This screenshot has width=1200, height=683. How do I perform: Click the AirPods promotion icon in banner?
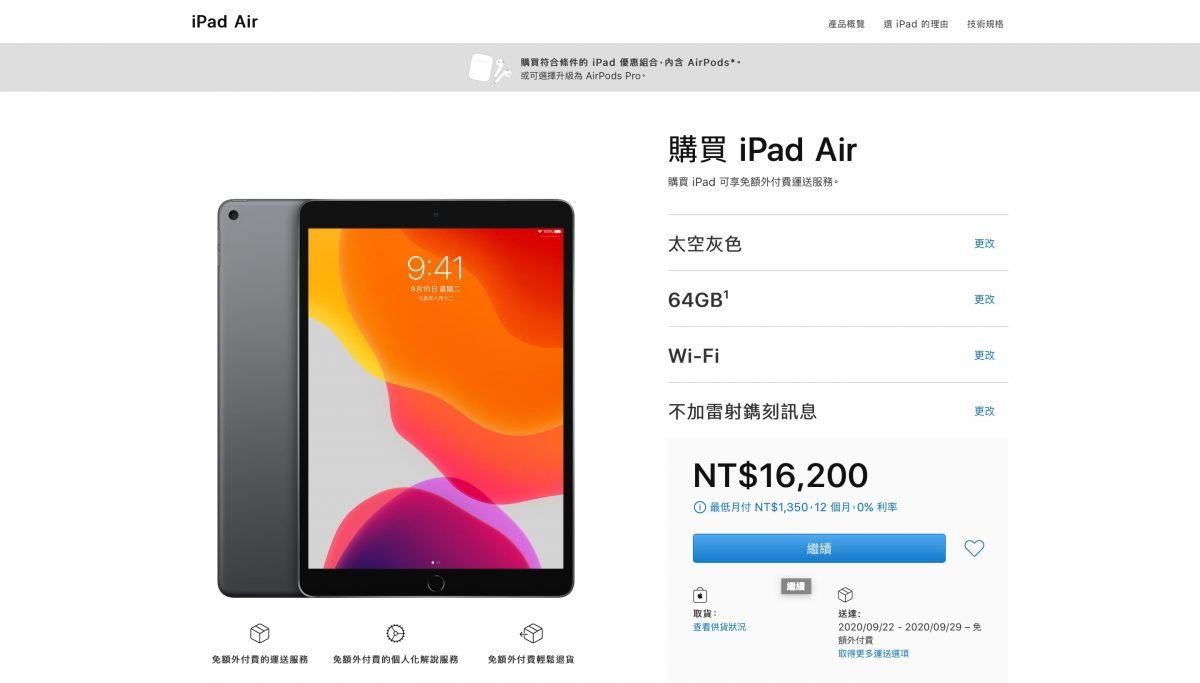tap(490, 68)
